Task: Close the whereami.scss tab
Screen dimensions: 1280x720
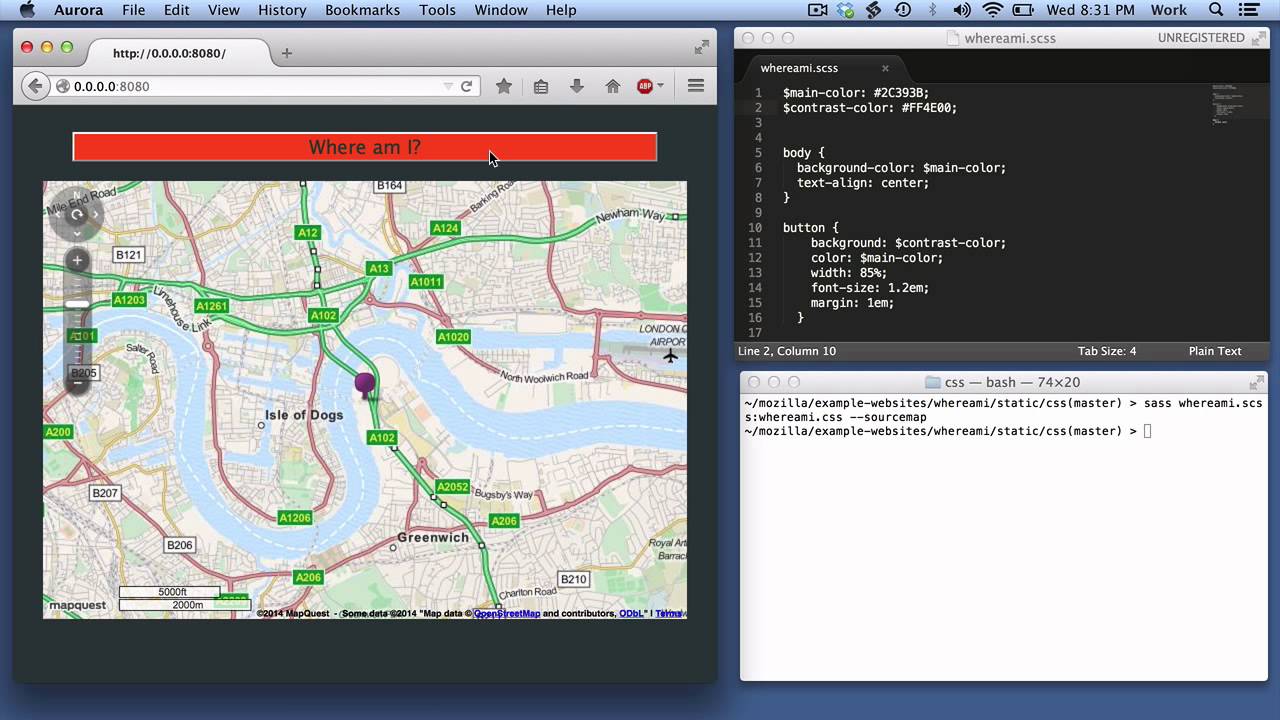Action: 885,68
